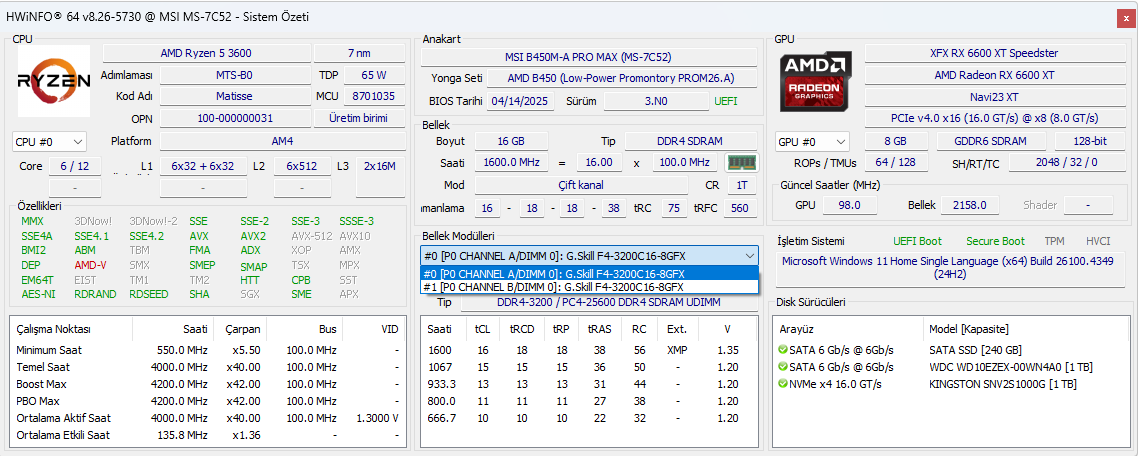Click the MTS-B0 stepping value
Viewport: 1138px width, 456px height.
tap(234, 75)
